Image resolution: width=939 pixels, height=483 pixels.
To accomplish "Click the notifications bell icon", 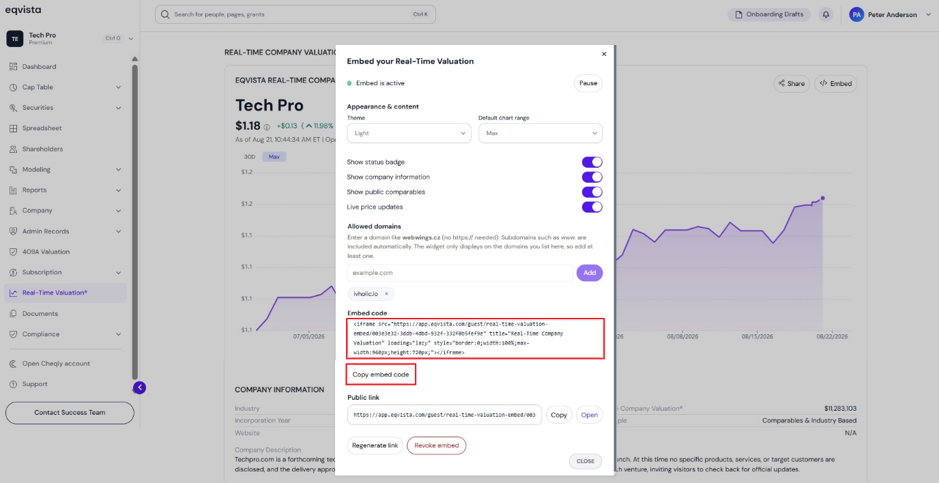I will 826,14.
